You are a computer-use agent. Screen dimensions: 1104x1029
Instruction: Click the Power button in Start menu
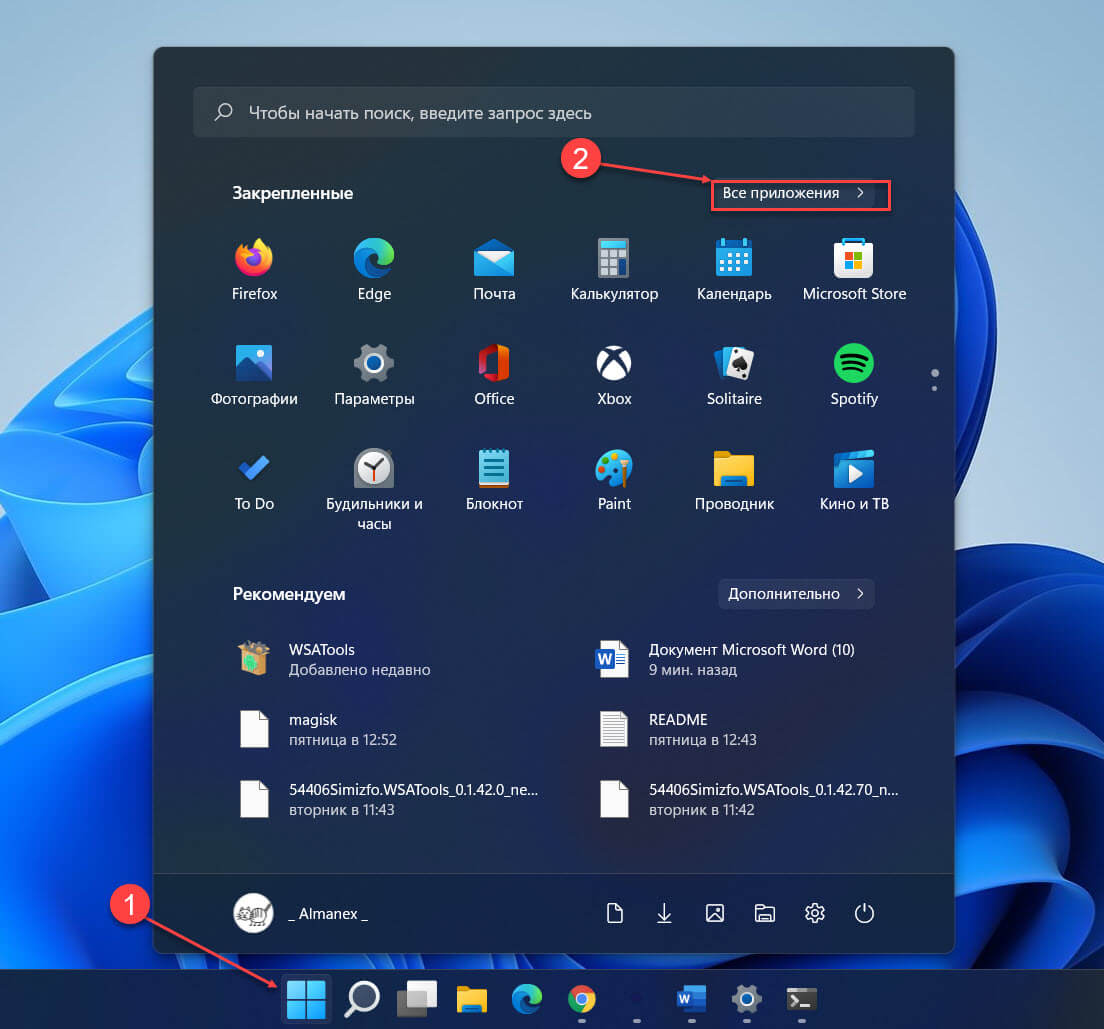coord(864,913)
